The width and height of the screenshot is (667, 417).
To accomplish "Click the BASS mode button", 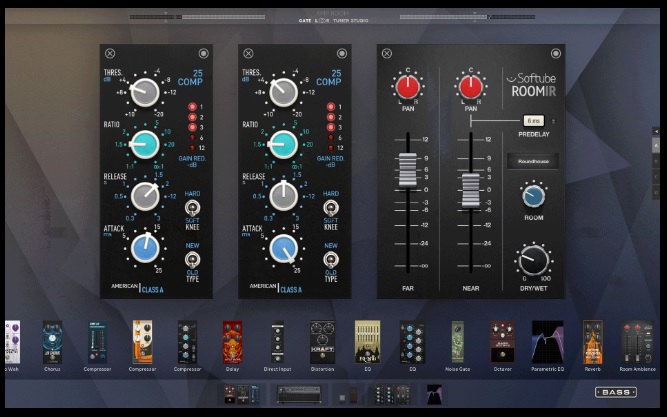I will [x=616, y=392].
